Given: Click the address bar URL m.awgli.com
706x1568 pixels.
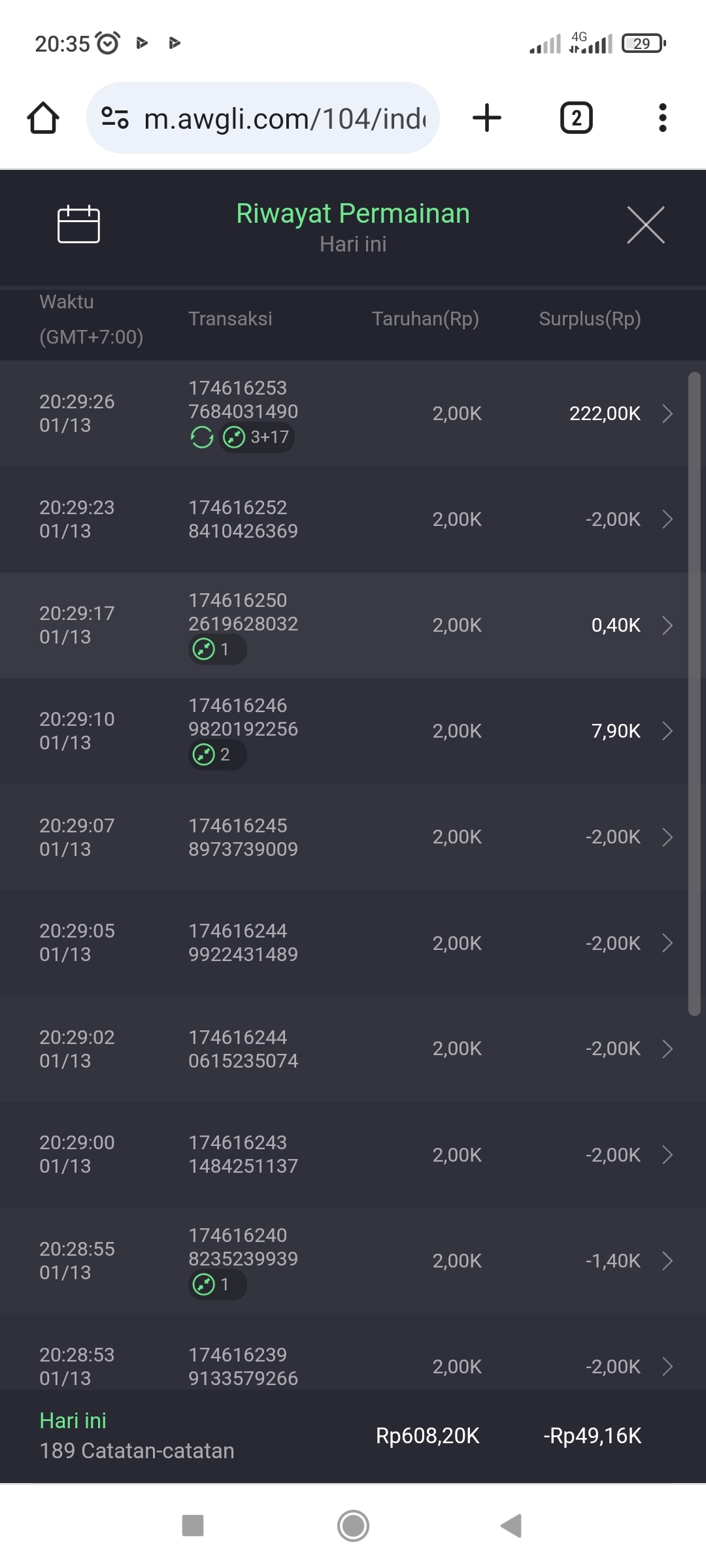Looking at the screenshot, I should pyautogui.click(x=284, y=119).
